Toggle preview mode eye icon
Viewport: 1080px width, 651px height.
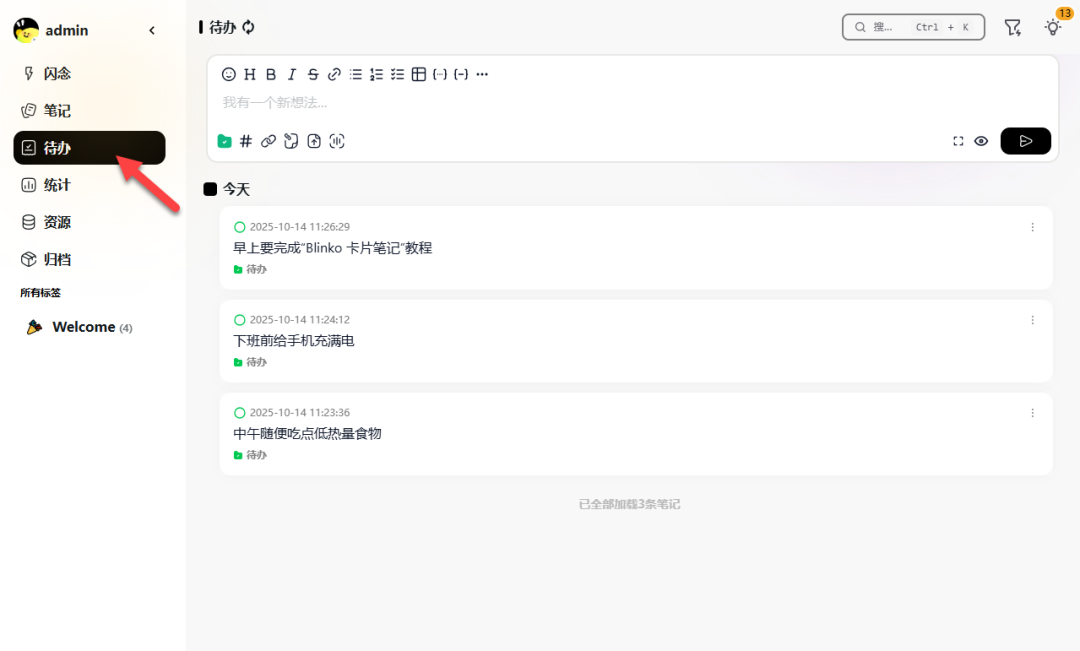[x=981, y=141]
